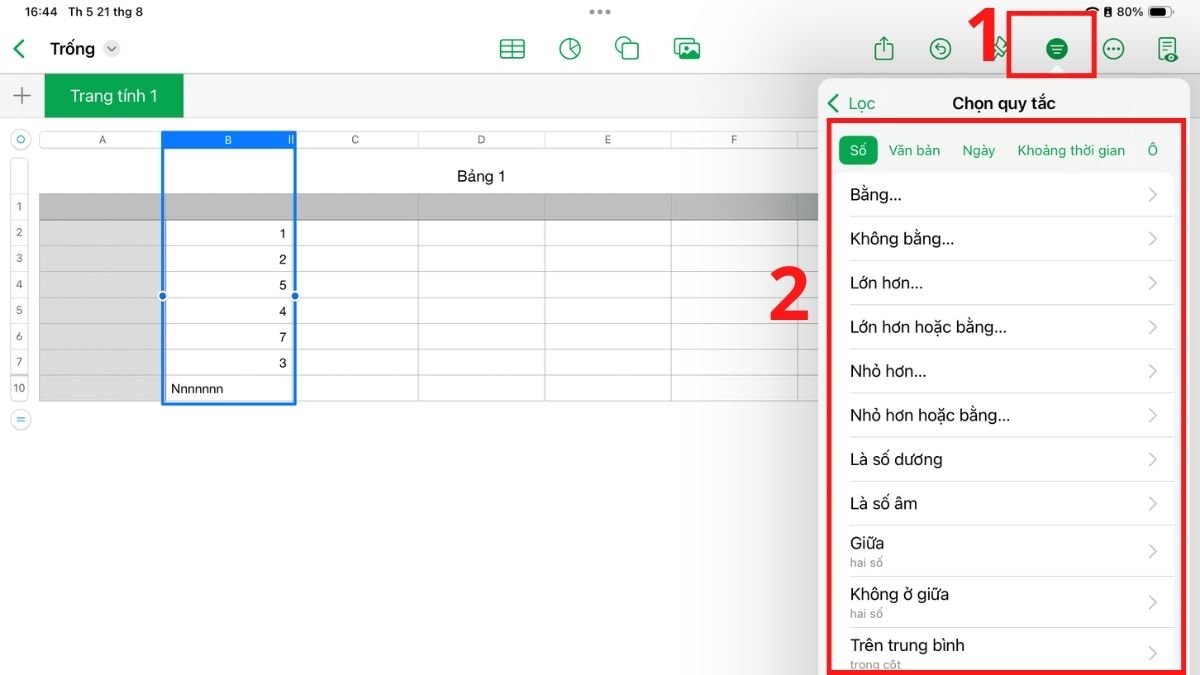The height and width of the screenshot is (675, 1200).
Task: Select row header 5
Action: click(x=19, y=310)
